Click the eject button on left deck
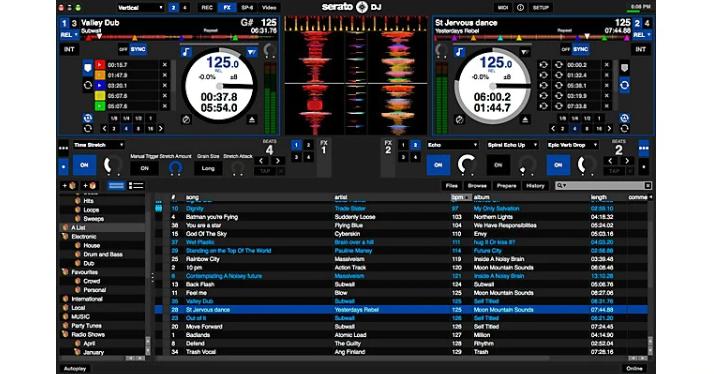The height and width of the screenshot is (374, 714). click(252, 120)
